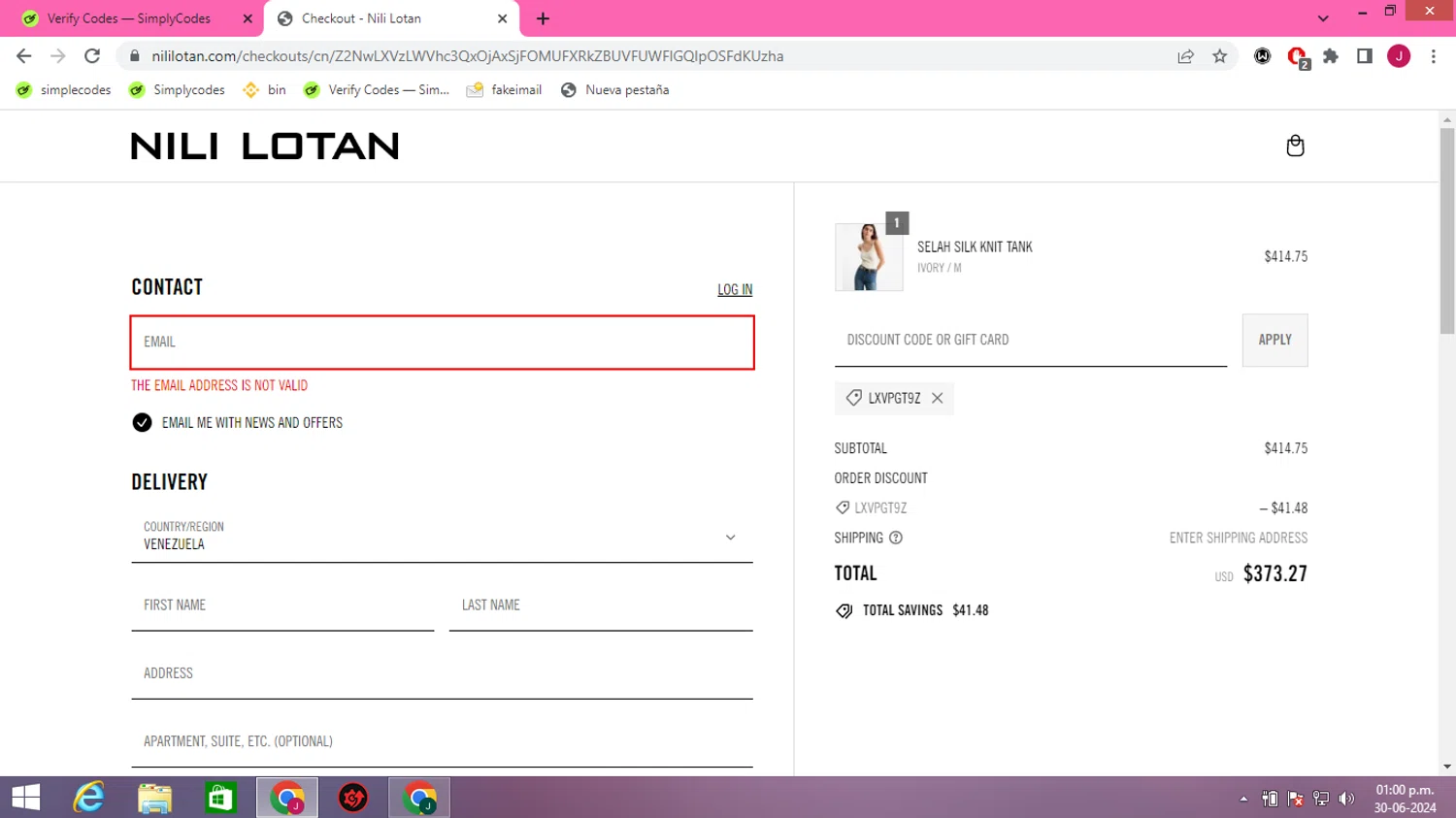Click the Email input field
The image size is (1456, 818).
coord(442,343)
